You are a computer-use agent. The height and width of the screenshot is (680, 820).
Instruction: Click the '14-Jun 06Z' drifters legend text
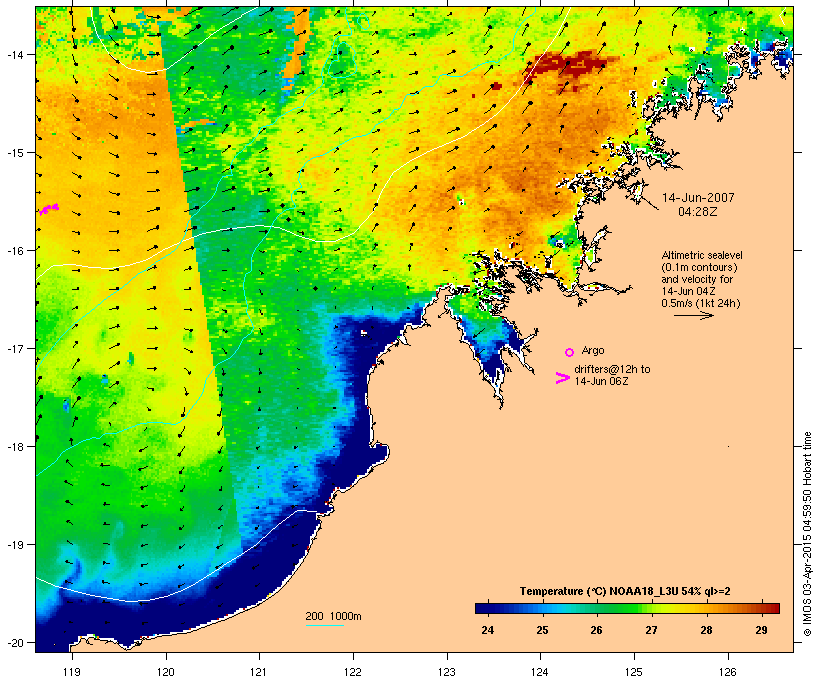601,381
